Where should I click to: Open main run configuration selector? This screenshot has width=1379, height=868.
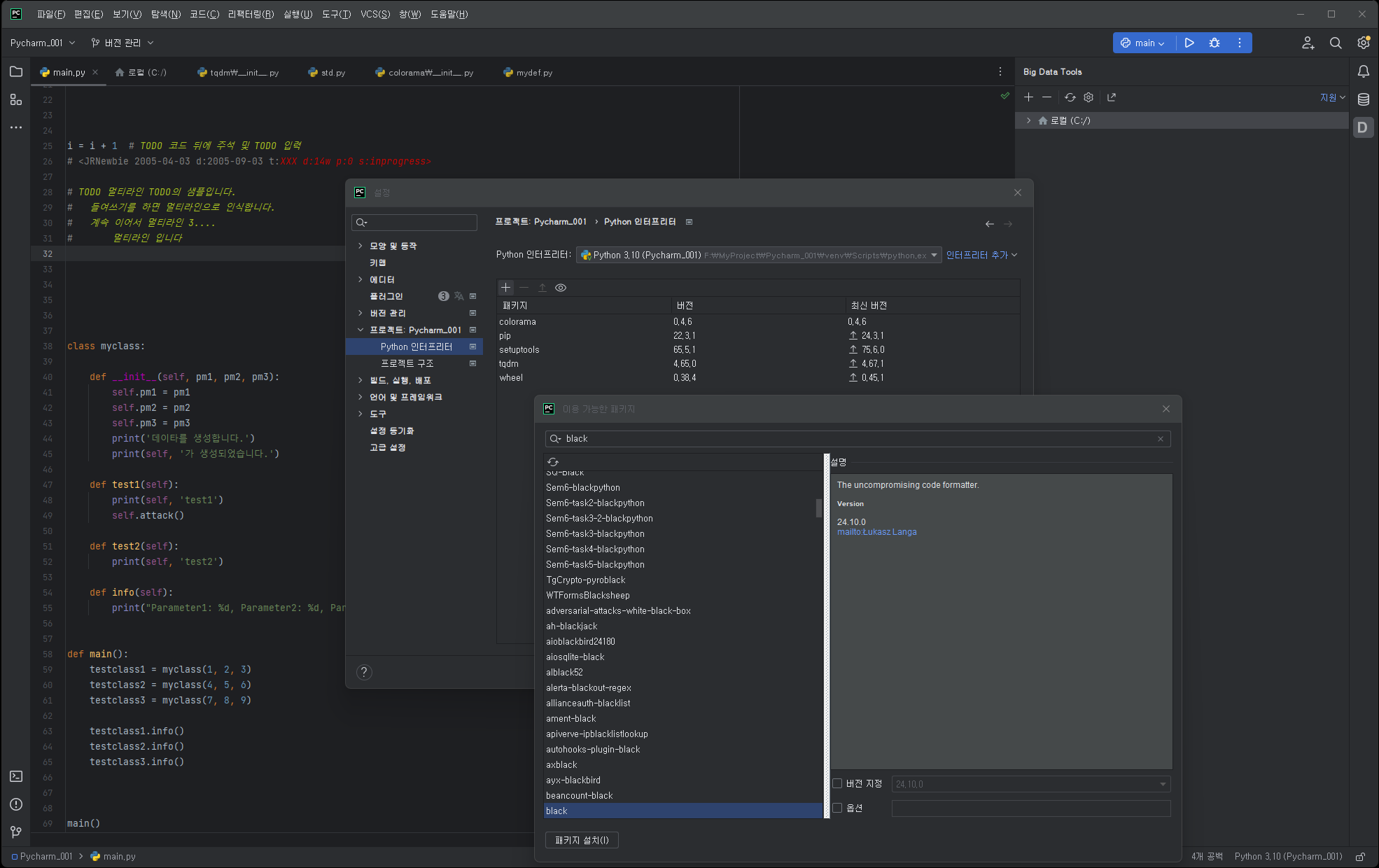pyautogui.click(x=1143, y=43)
